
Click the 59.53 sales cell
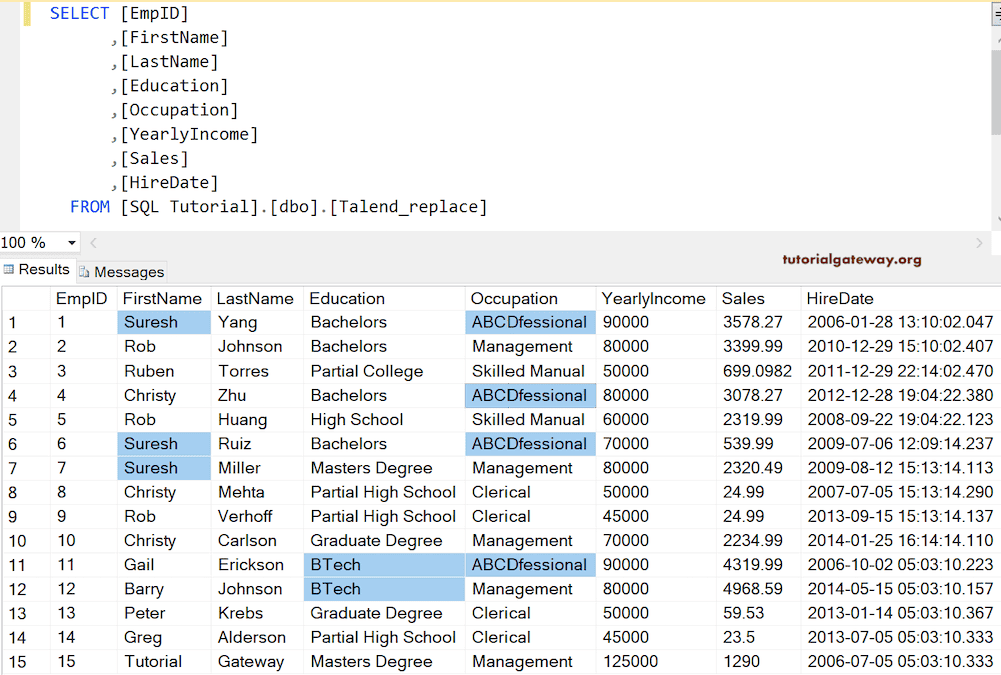758,613
